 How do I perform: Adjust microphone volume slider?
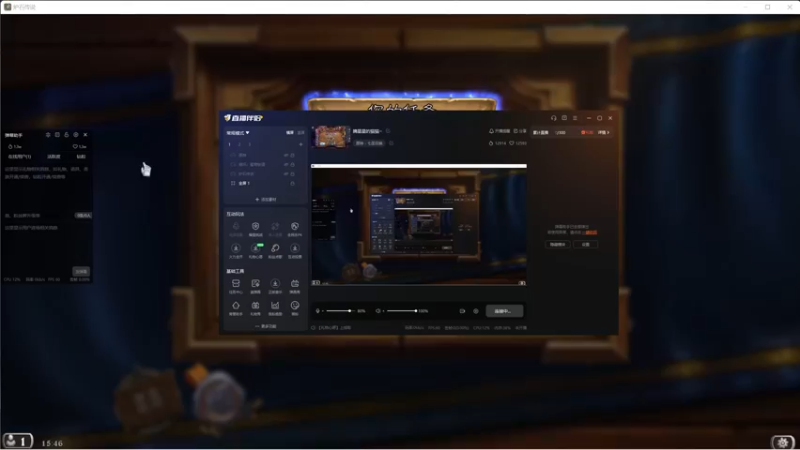pyautogui.click(x=338, y=311)
